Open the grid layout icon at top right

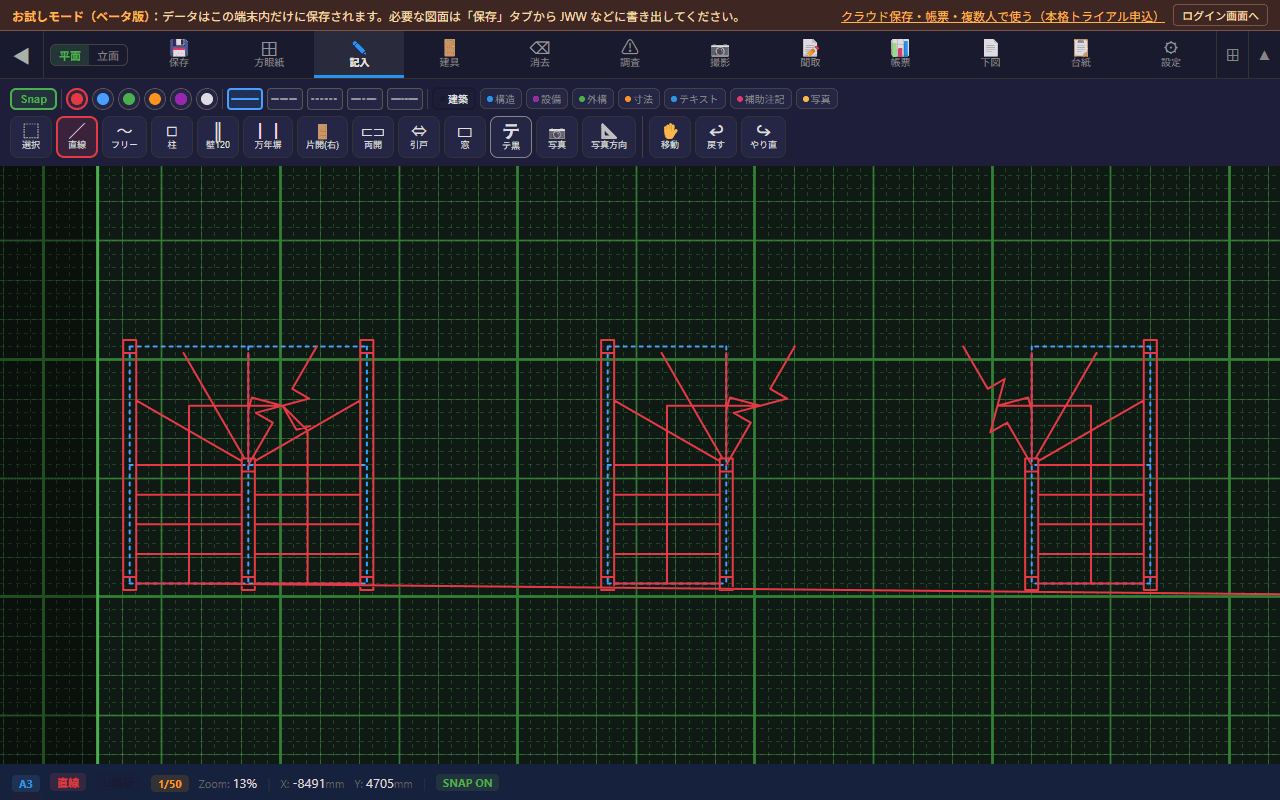[x=1233, y=55]
